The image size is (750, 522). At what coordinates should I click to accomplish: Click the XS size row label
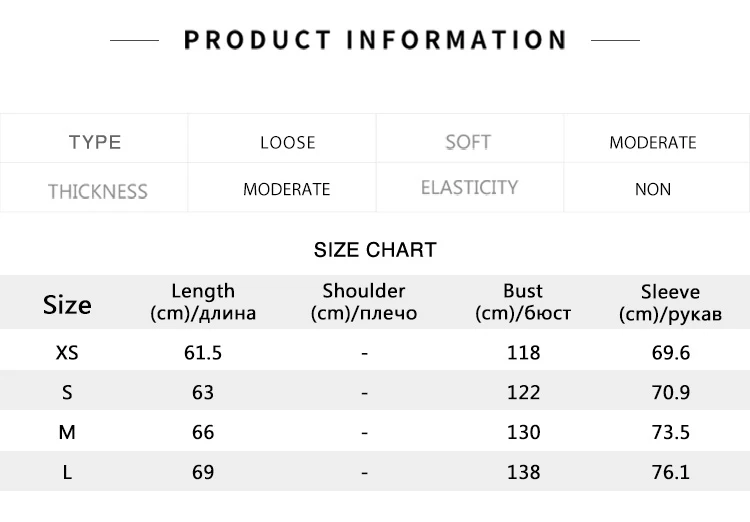tap(67, 352)
